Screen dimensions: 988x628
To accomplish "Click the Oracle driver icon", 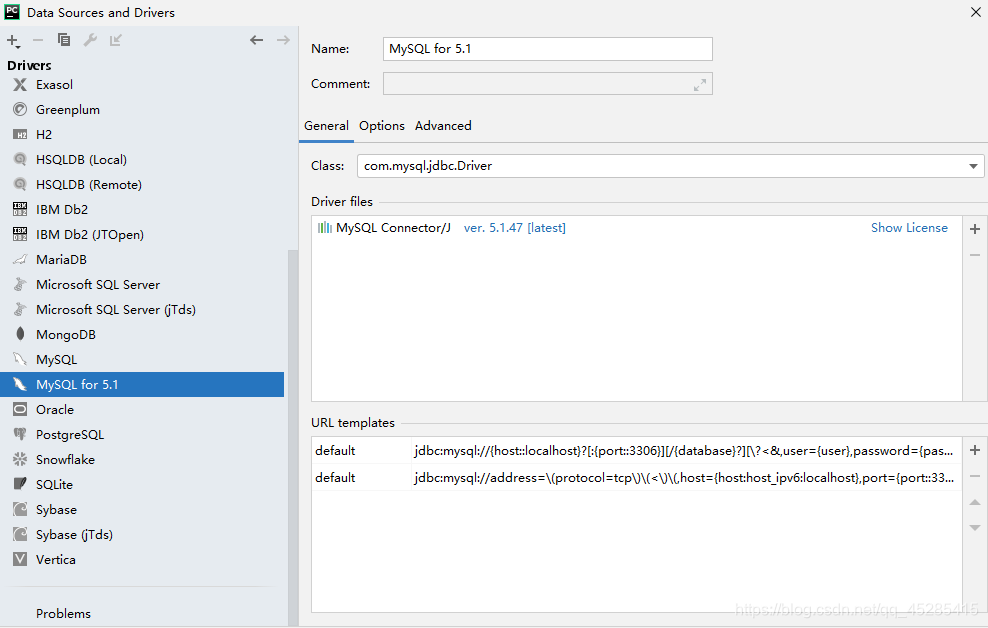I will click(20, 409).
